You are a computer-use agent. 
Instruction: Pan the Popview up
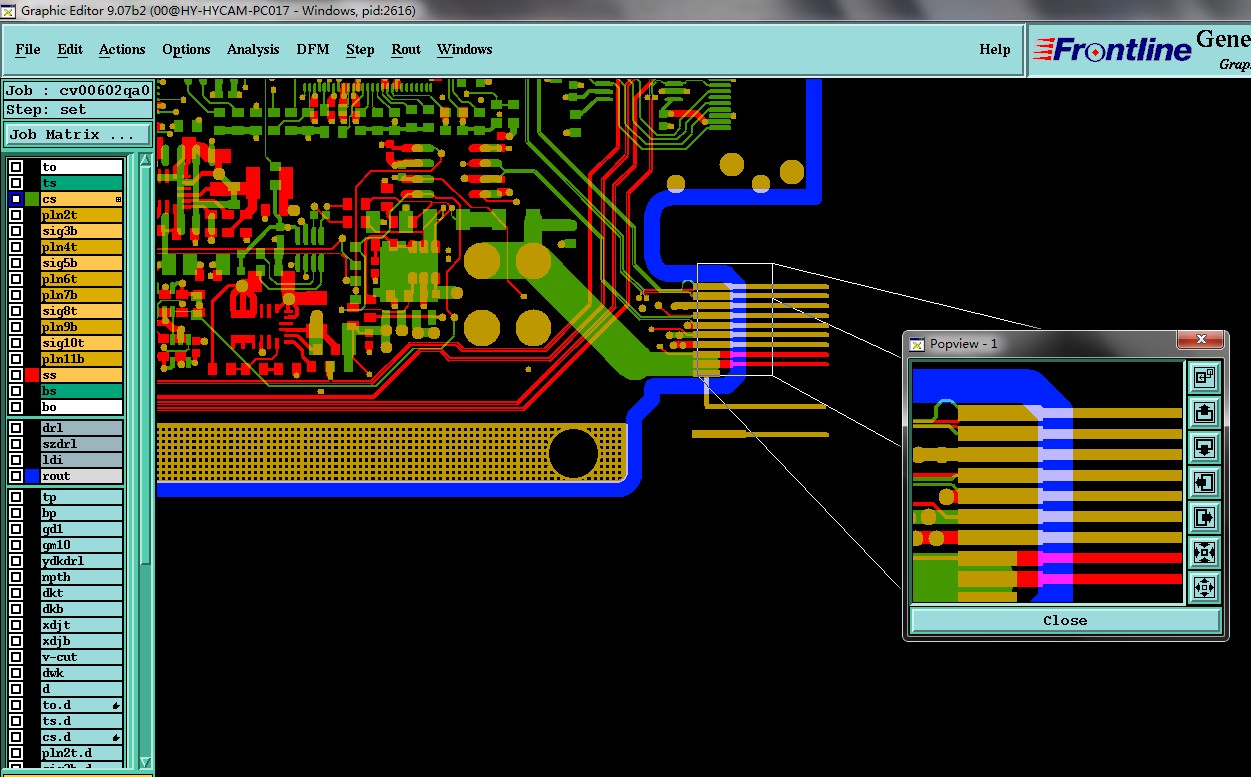tap(1204, 412)
